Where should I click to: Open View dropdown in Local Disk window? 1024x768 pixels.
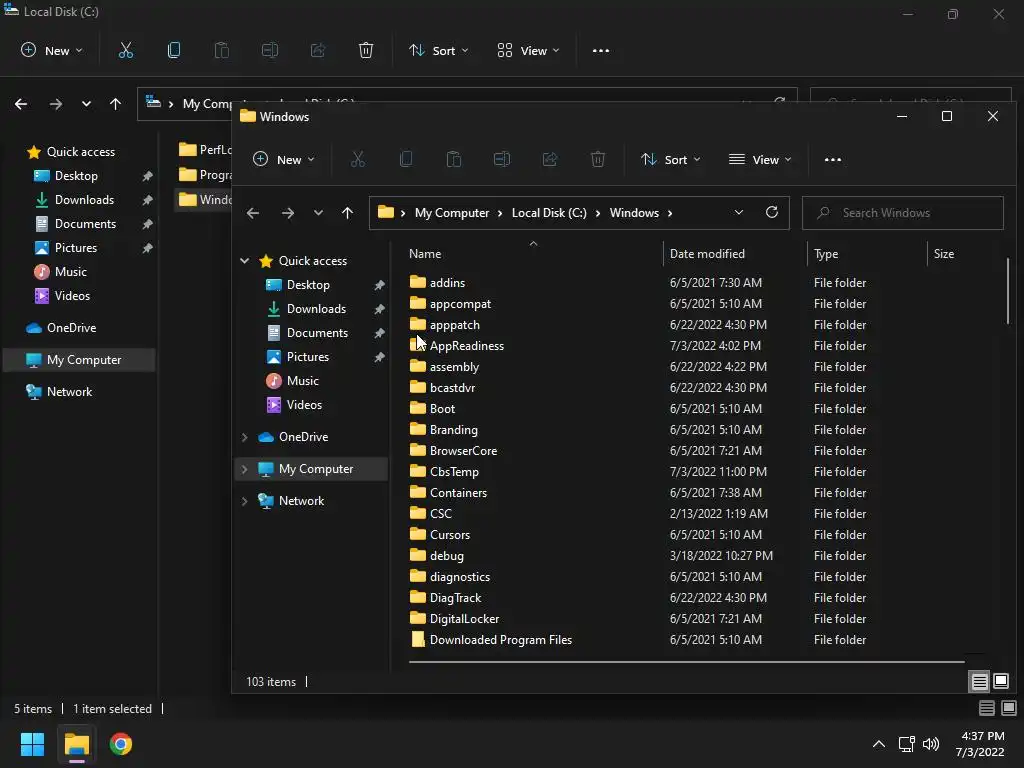[x=528, y=50]
